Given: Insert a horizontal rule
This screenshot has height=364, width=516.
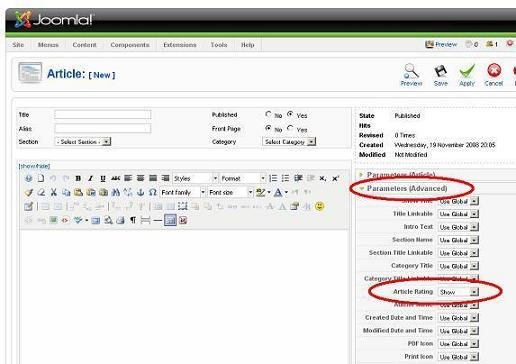Looking at the screenshot, I should (x=158, y=220).
